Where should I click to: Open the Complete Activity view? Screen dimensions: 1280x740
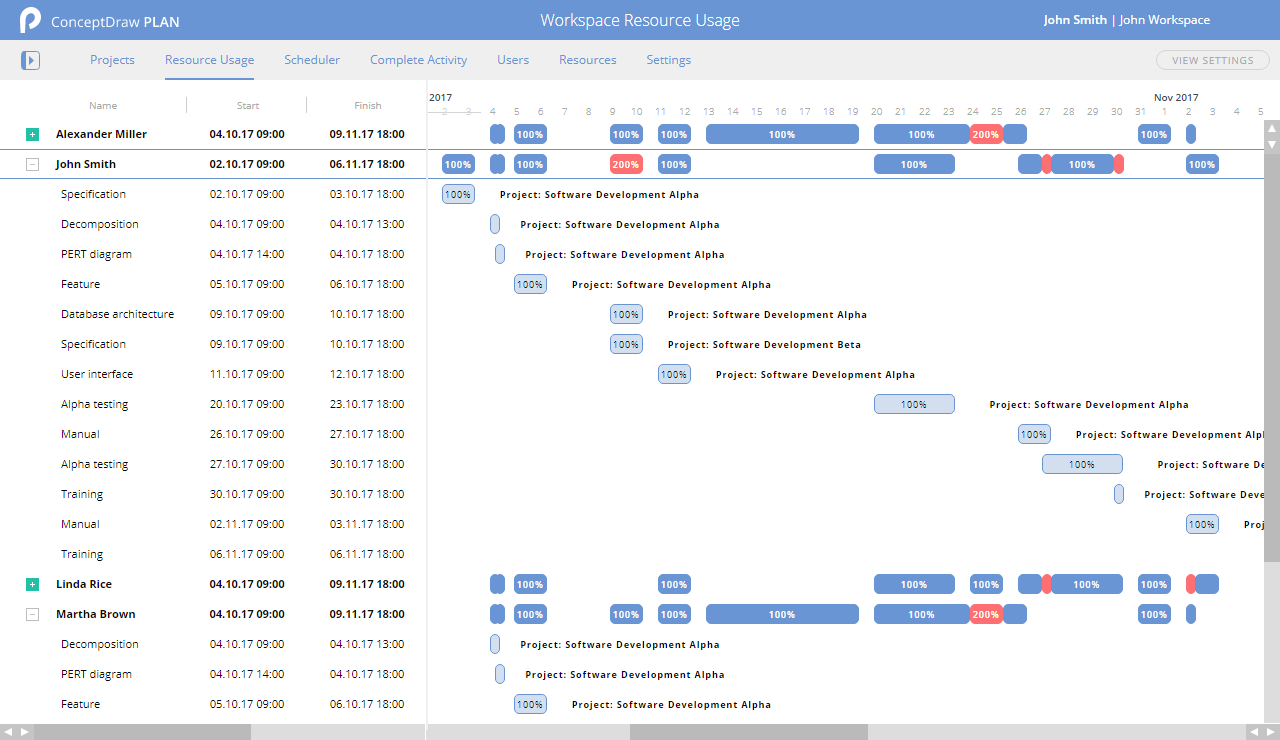[418, 60]
